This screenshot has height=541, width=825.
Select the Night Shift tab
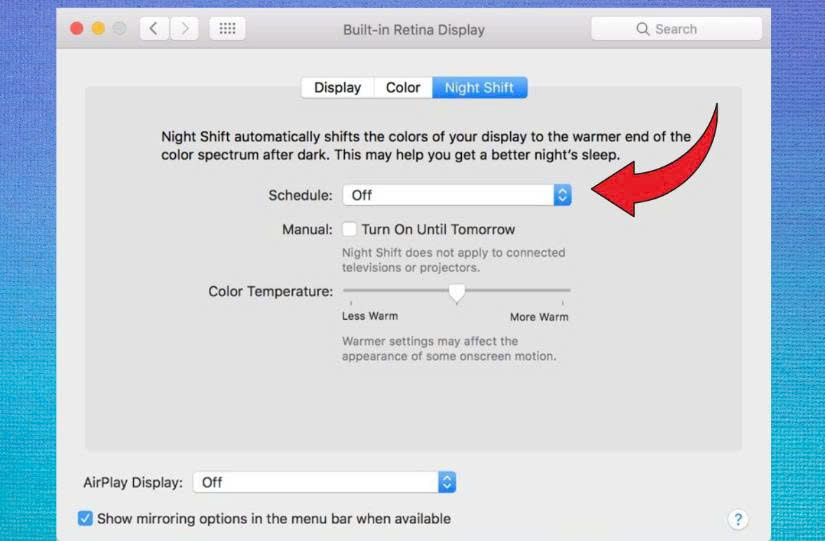tap(479, 87)
